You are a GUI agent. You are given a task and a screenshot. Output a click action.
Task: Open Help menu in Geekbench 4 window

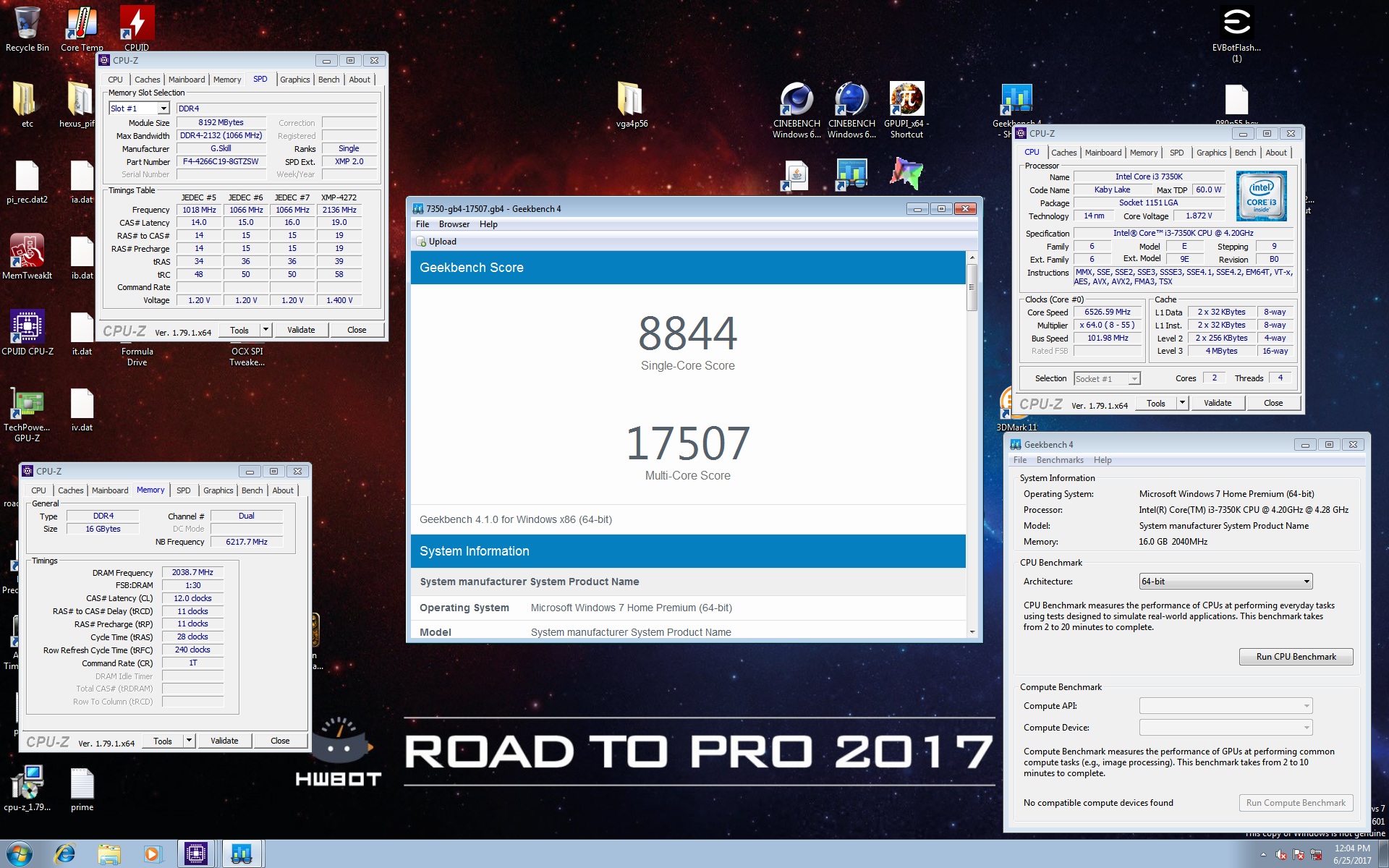coord(1103,460)
